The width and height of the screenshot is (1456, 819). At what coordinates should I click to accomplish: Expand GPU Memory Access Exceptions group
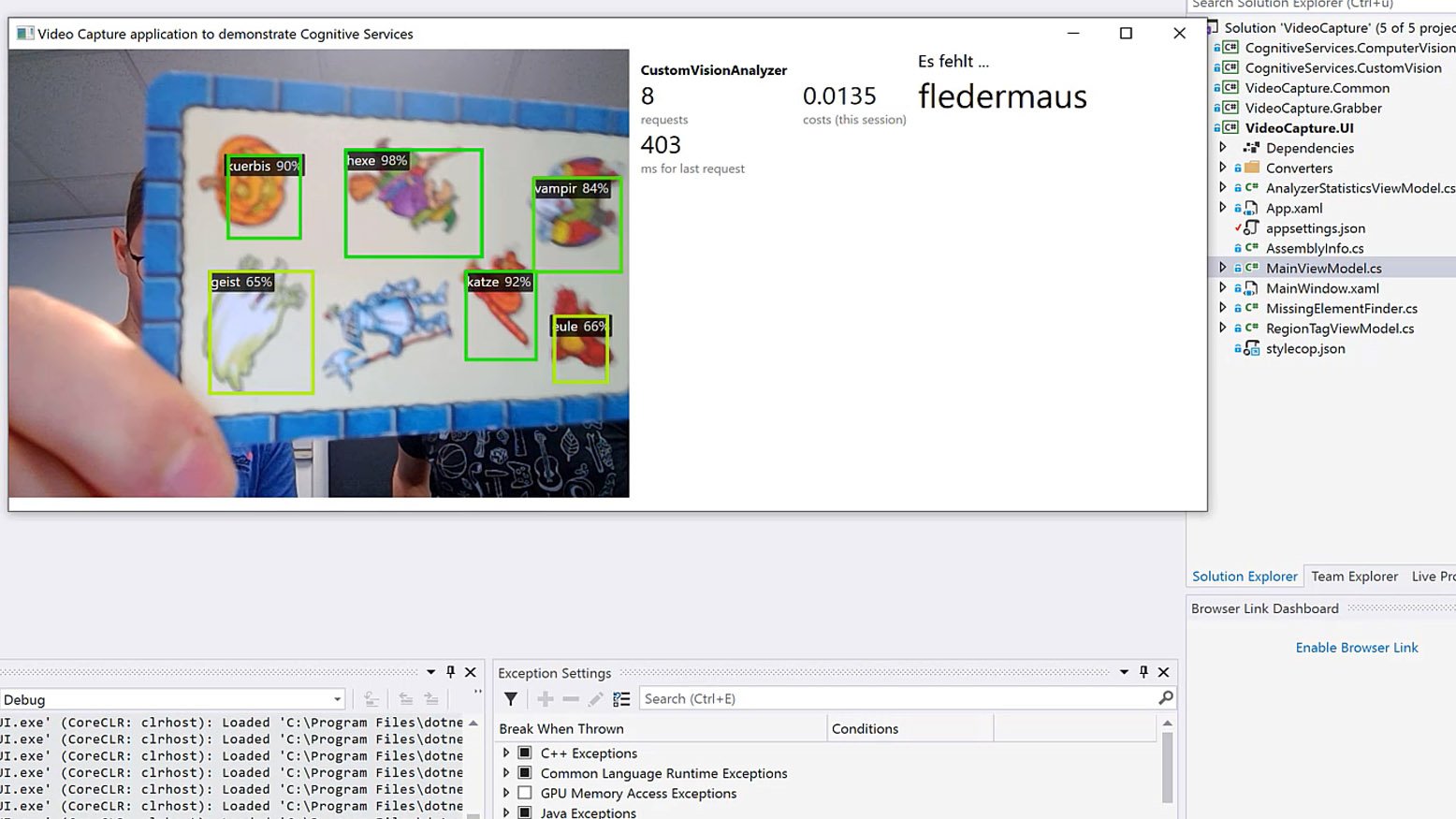tap(506, 793)
